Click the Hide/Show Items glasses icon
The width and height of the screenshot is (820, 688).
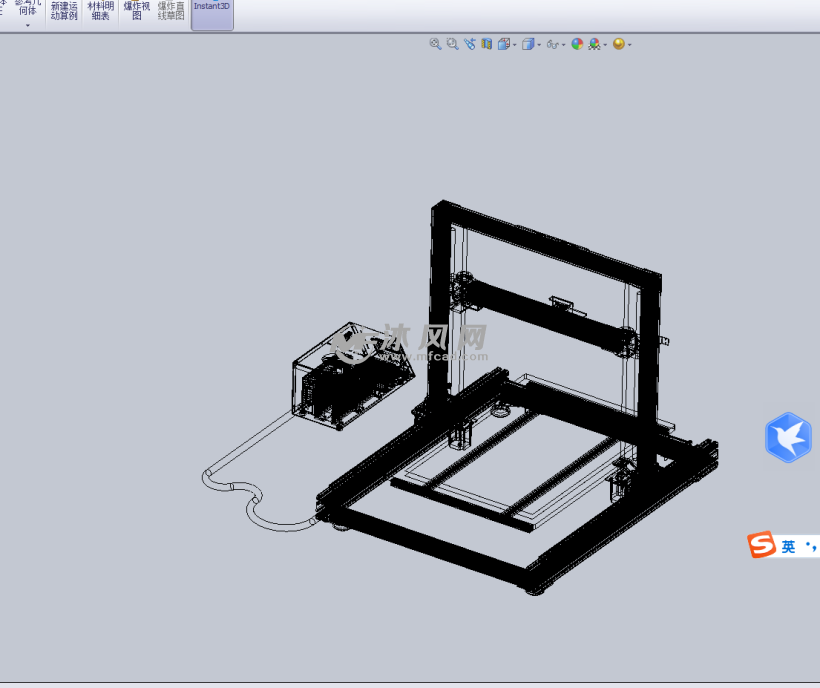[x=552, y=44]
